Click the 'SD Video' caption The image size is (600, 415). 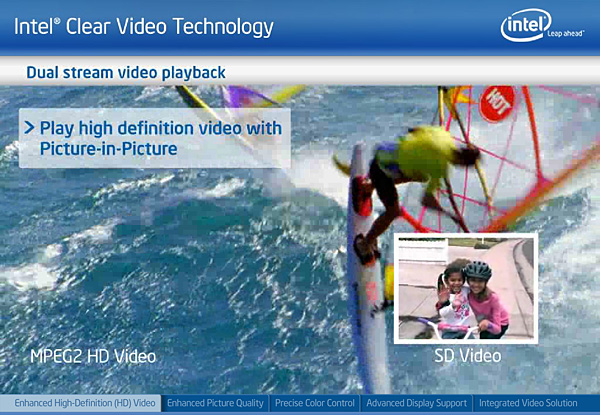468,356
